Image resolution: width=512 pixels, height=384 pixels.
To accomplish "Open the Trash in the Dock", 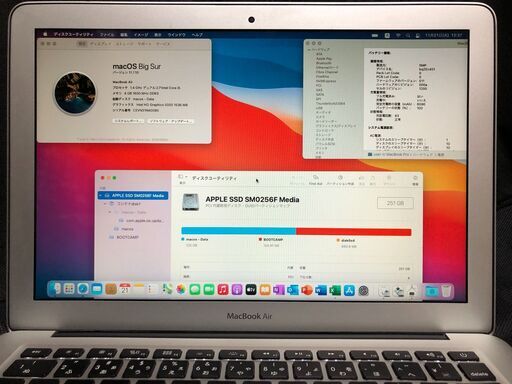I will click(x=447, y=291).
